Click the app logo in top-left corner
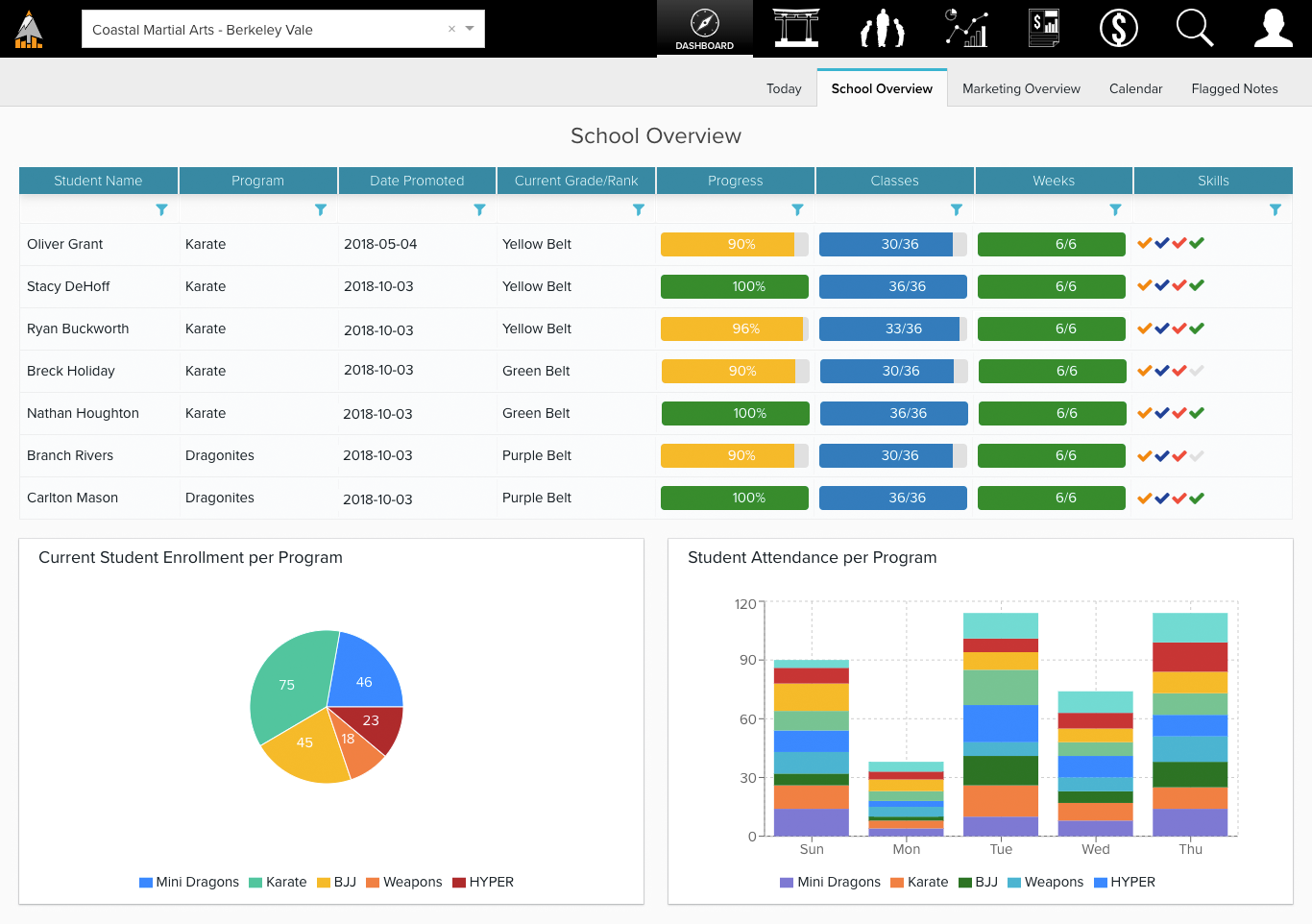The width and height of the screenshot is (1312, 924). pyautogui.click(x=29, y=29)
